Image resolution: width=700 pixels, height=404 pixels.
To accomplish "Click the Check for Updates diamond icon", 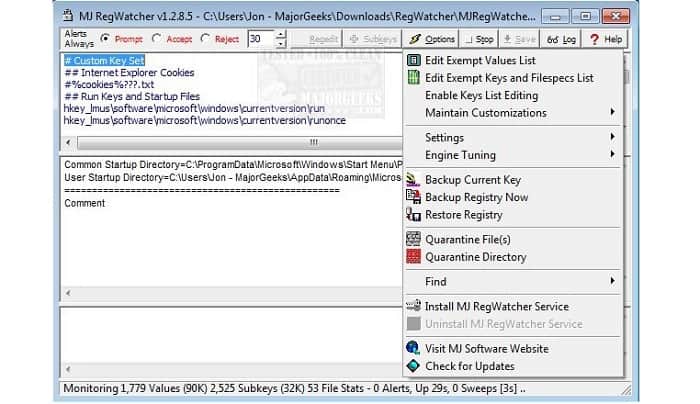I will coord(413,366).
